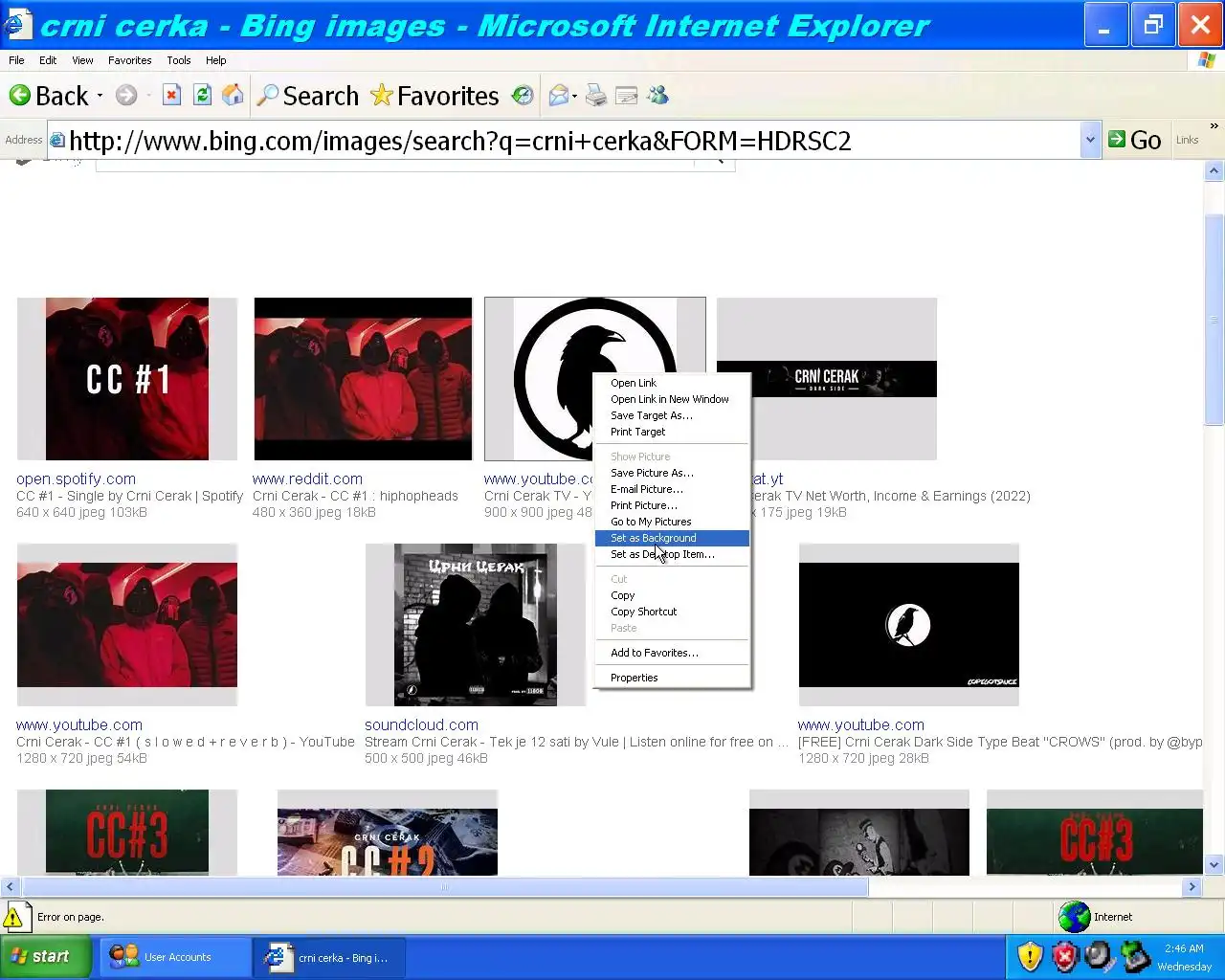1225x980 pixels.
Task: Open the www.reddit.com image thumbnail
Action: tap(363, 379)
